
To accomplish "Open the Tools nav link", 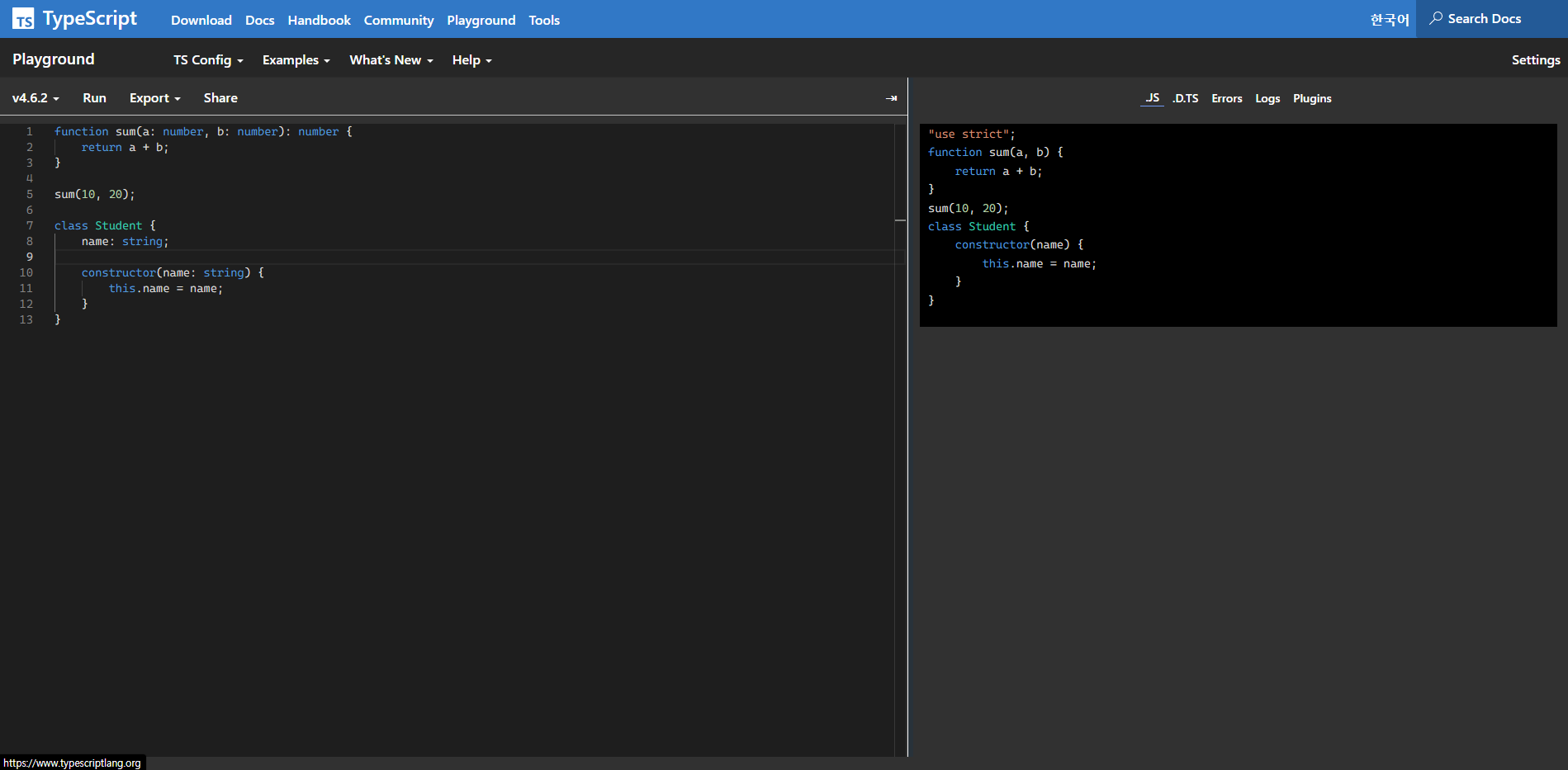I will (544, 20).
